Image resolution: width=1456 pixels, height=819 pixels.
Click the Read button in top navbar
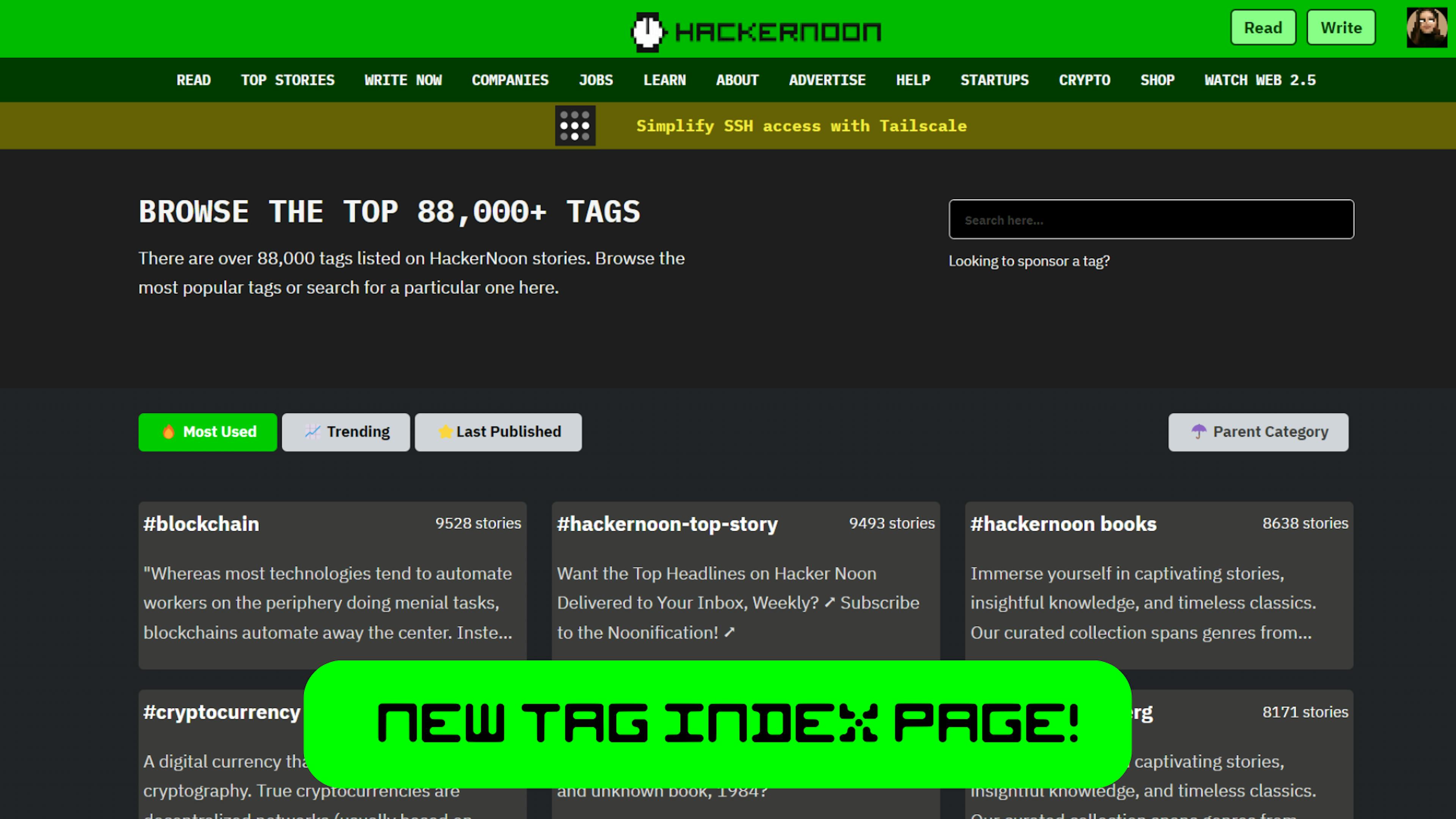[1263, 27]
